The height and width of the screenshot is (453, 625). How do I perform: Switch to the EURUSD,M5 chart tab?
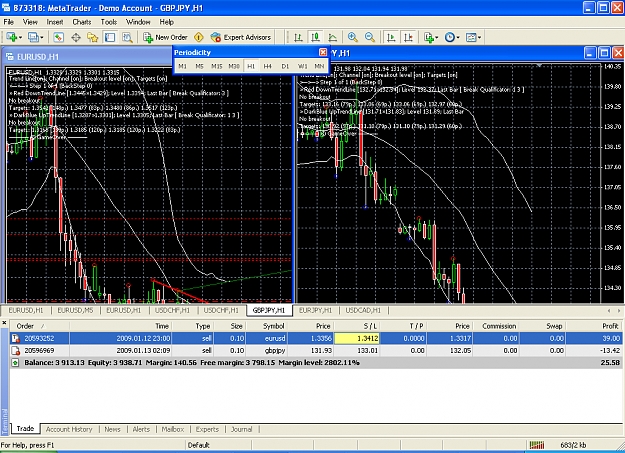[x=75, y=310]
